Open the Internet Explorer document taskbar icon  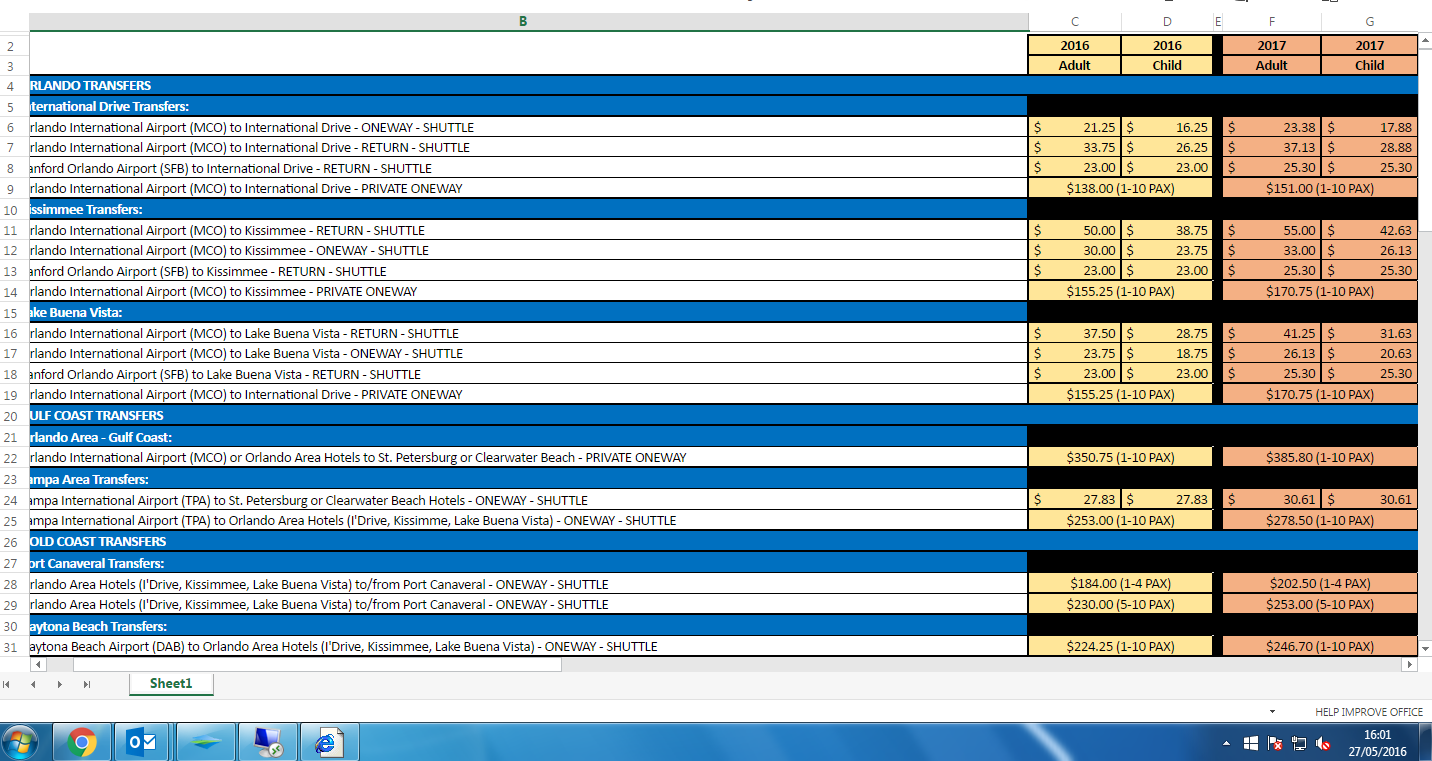coord(329,743)
